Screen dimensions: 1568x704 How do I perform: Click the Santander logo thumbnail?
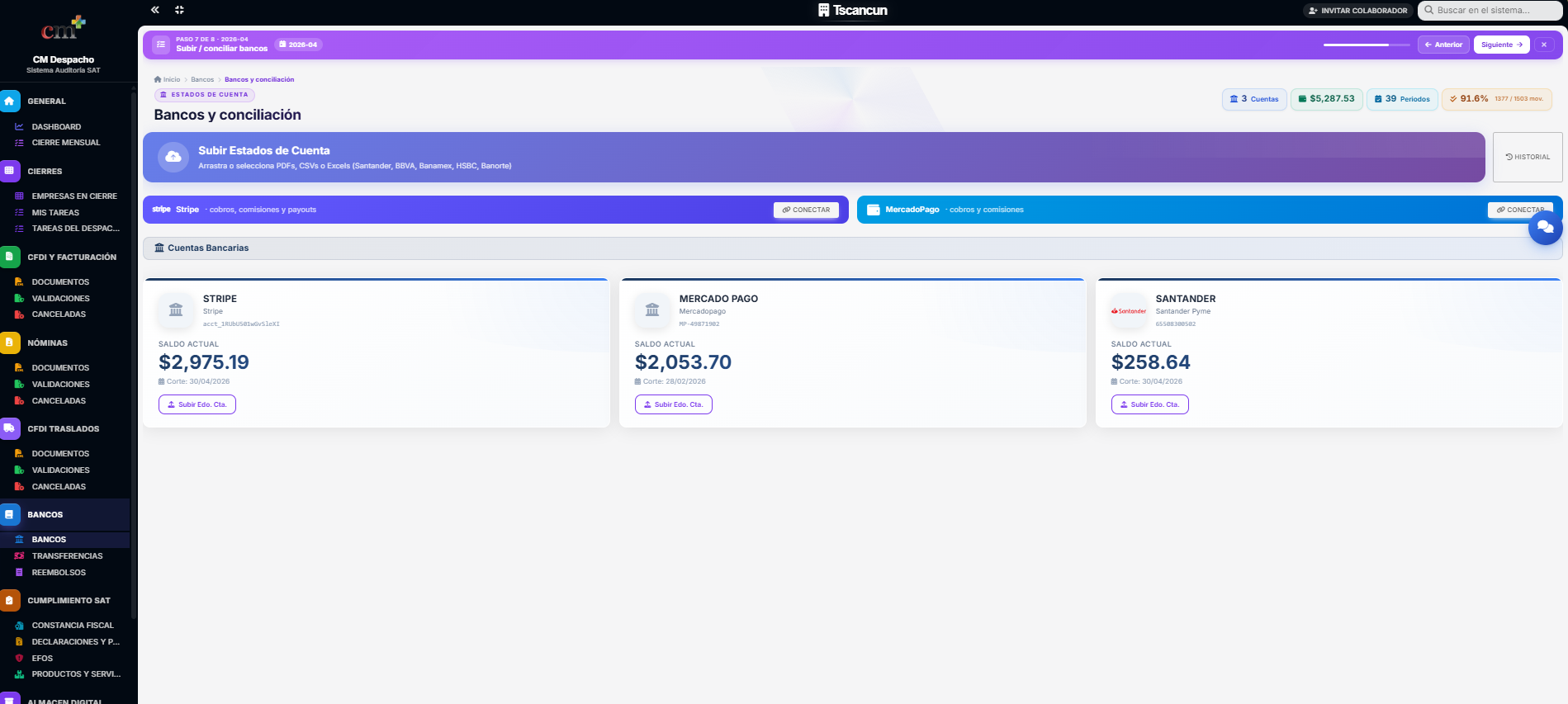(1129, 310)
